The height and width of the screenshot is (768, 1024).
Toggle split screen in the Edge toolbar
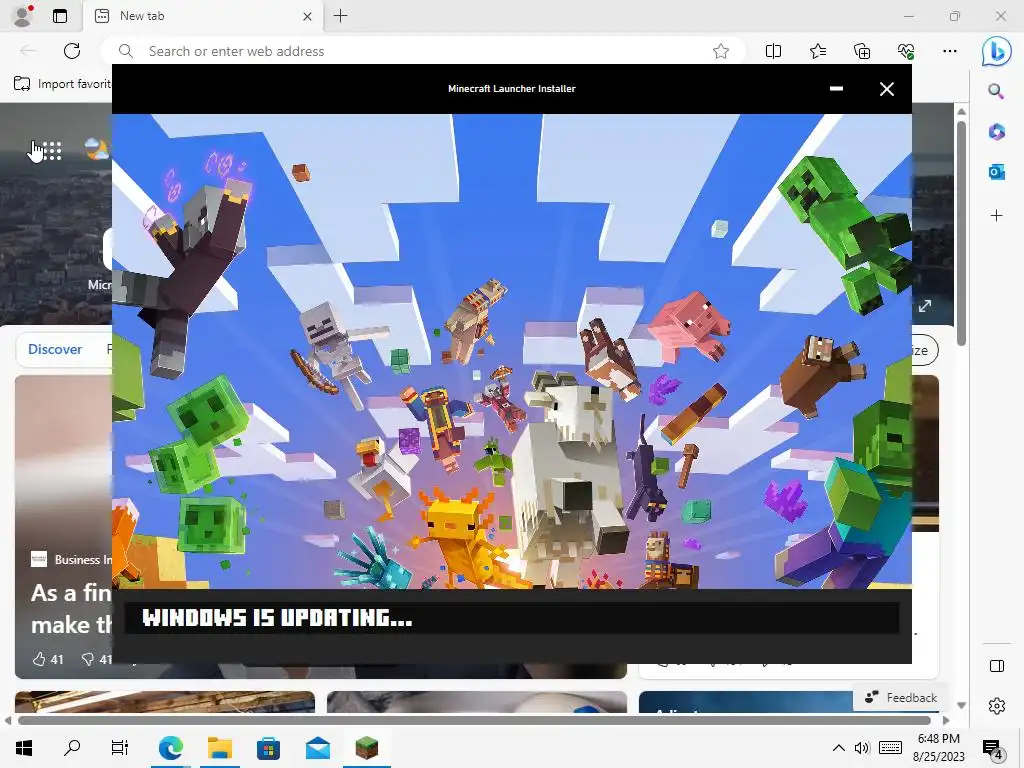tap(773, 51)
